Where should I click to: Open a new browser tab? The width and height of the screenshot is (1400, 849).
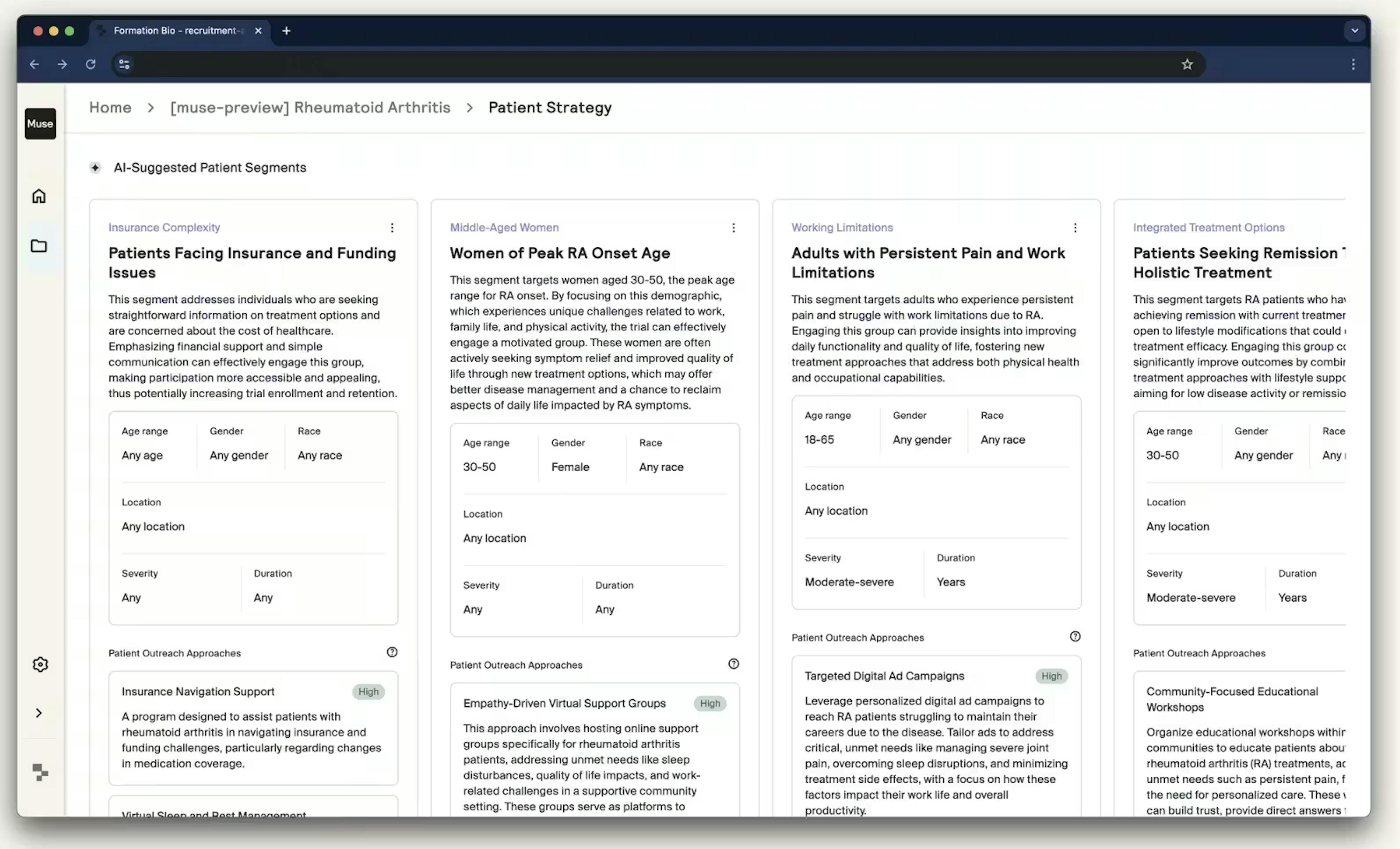(286, 31)
